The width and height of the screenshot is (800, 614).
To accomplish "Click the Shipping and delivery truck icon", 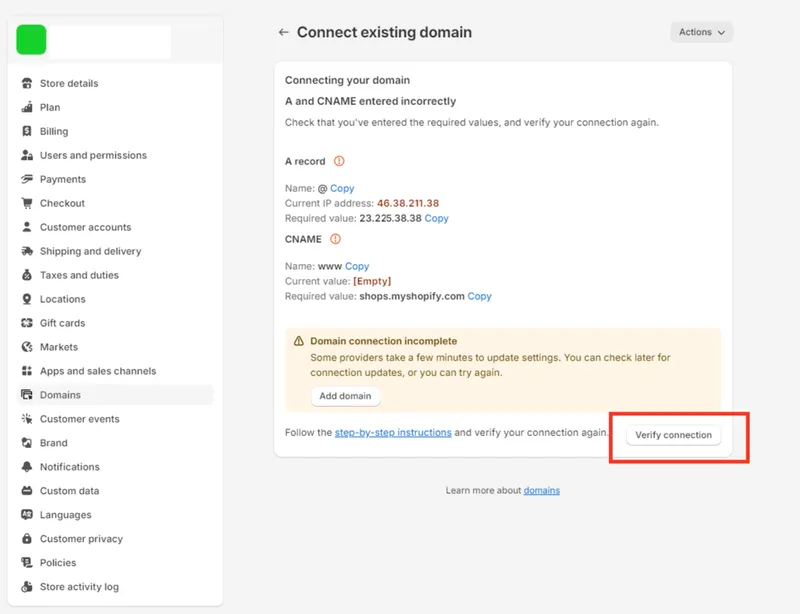I will pyautogui.click(x=27, y=251).
